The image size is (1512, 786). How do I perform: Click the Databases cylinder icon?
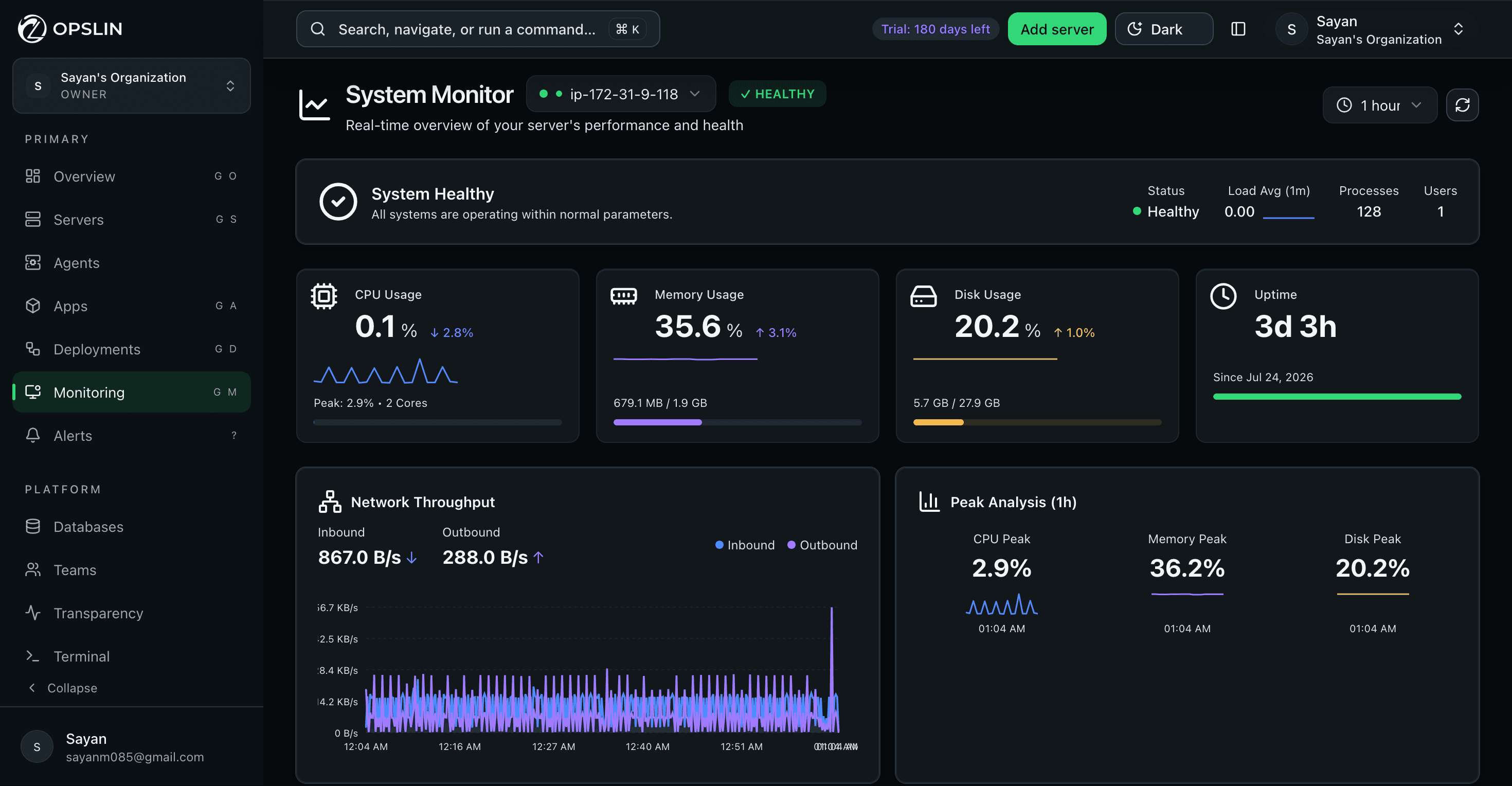[x=33, y=526]
